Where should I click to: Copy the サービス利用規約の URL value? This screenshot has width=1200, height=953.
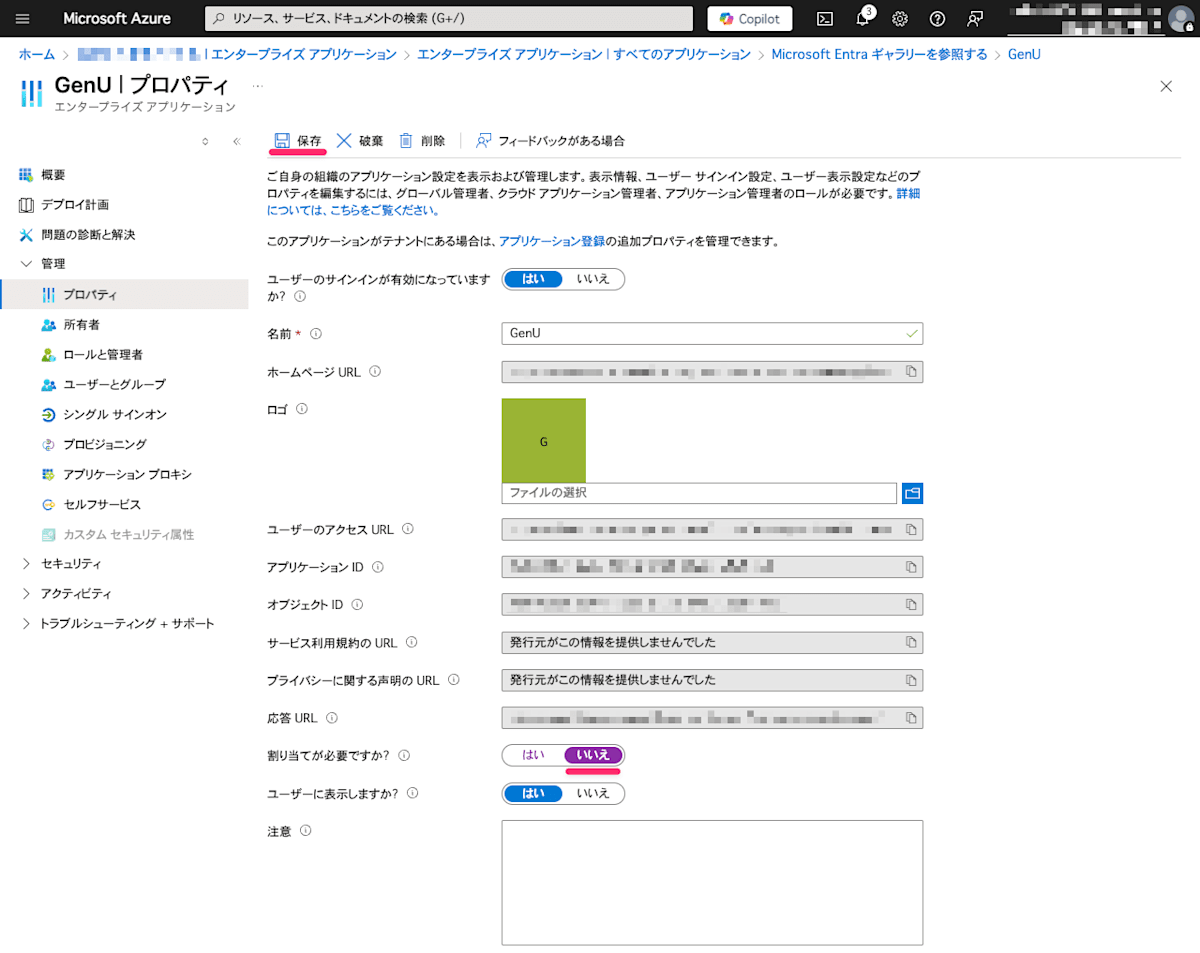pos(911,642)
